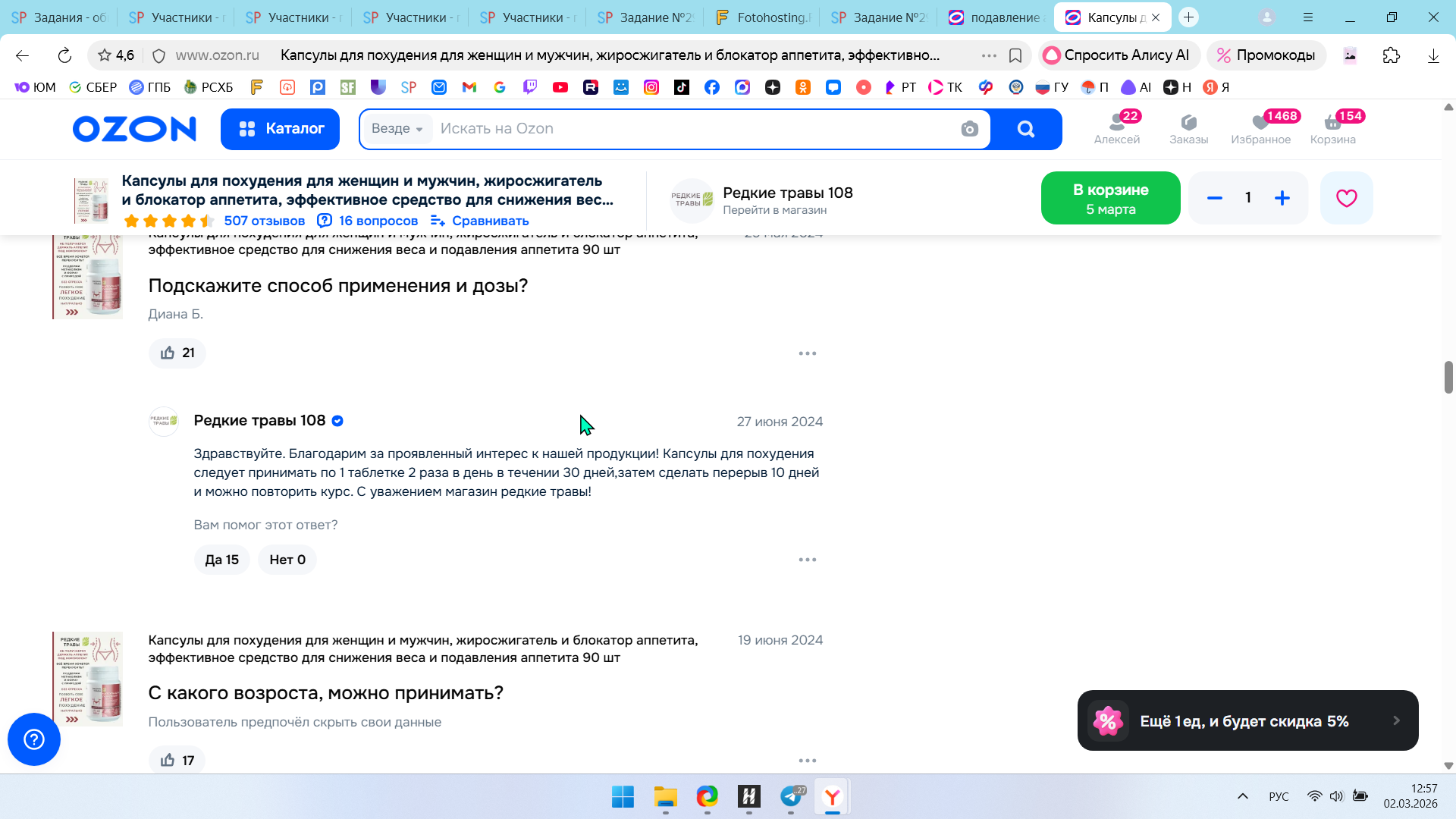
Task: Open the Каталог menu button
Action: tap(280, 129)
